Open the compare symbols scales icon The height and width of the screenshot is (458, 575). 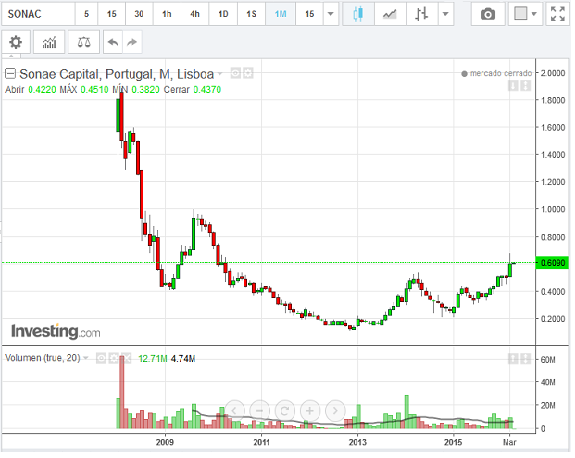tap(84, 42)
